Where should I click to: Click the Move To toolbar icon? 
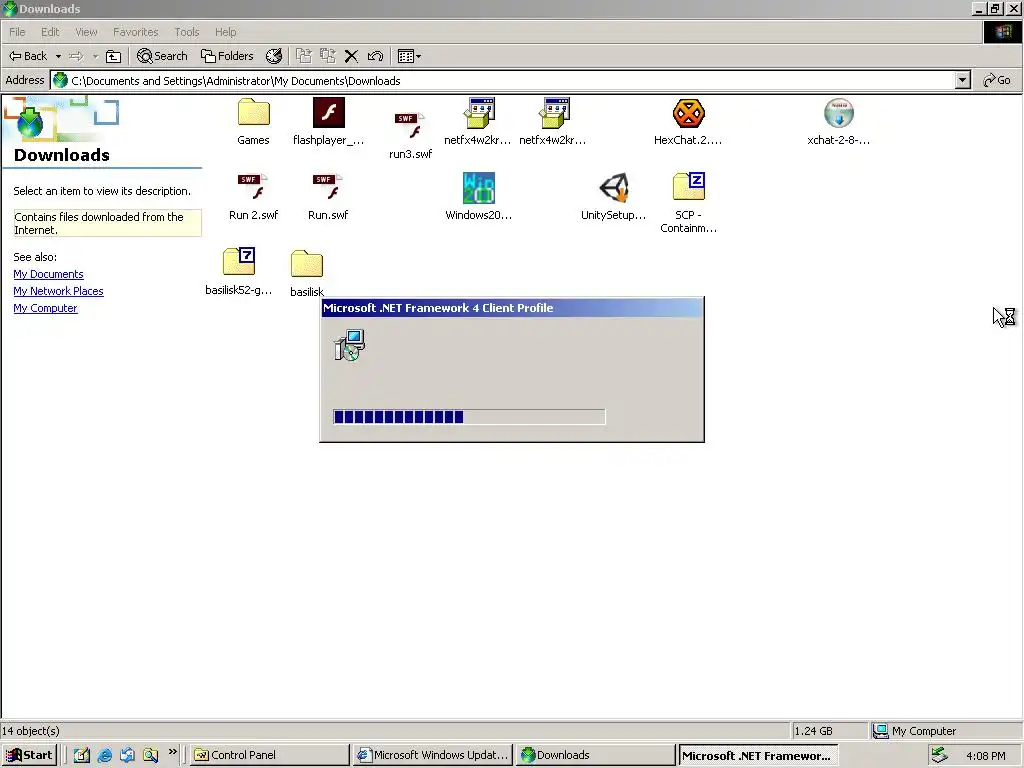(x=304, y=56)
